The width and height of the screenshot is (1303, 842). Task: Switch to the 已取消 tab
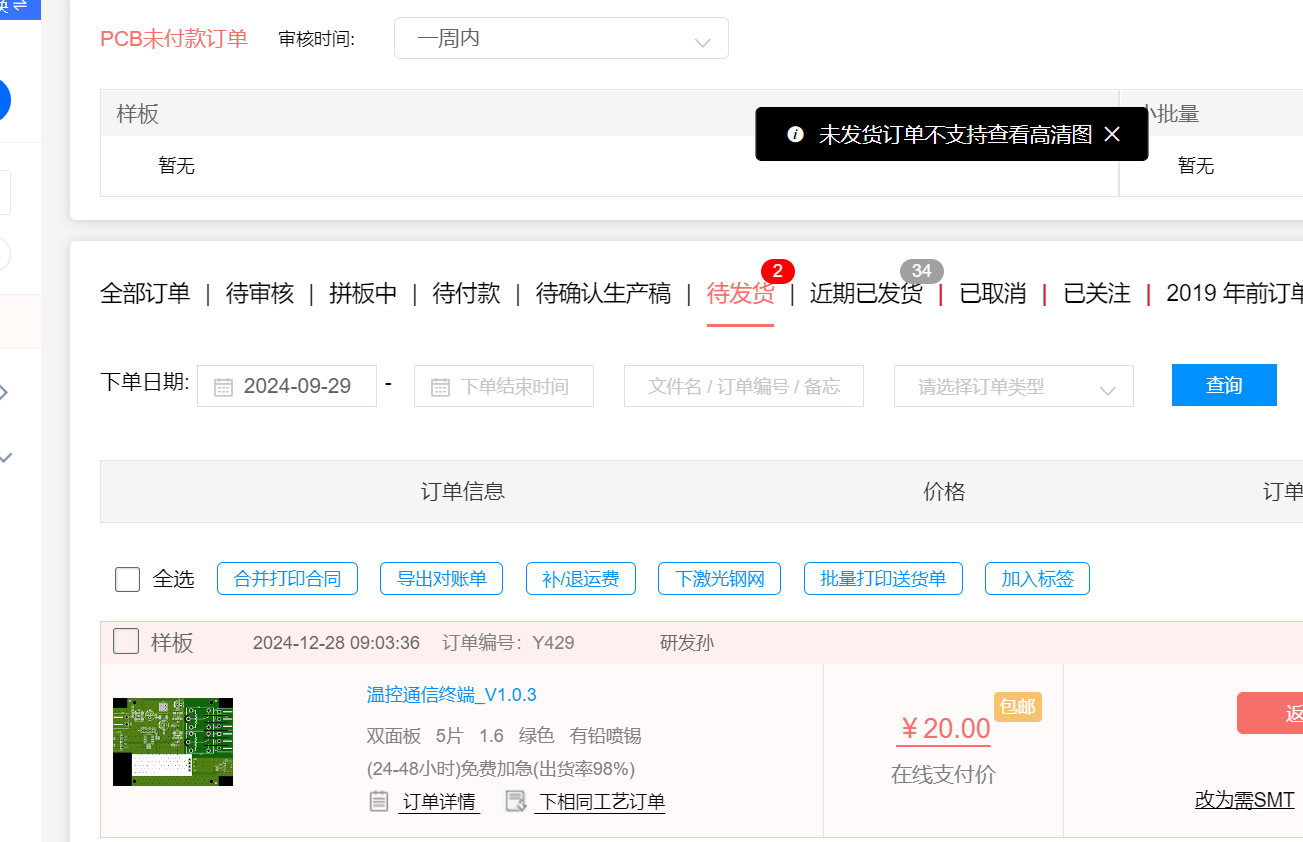[993, 293]
